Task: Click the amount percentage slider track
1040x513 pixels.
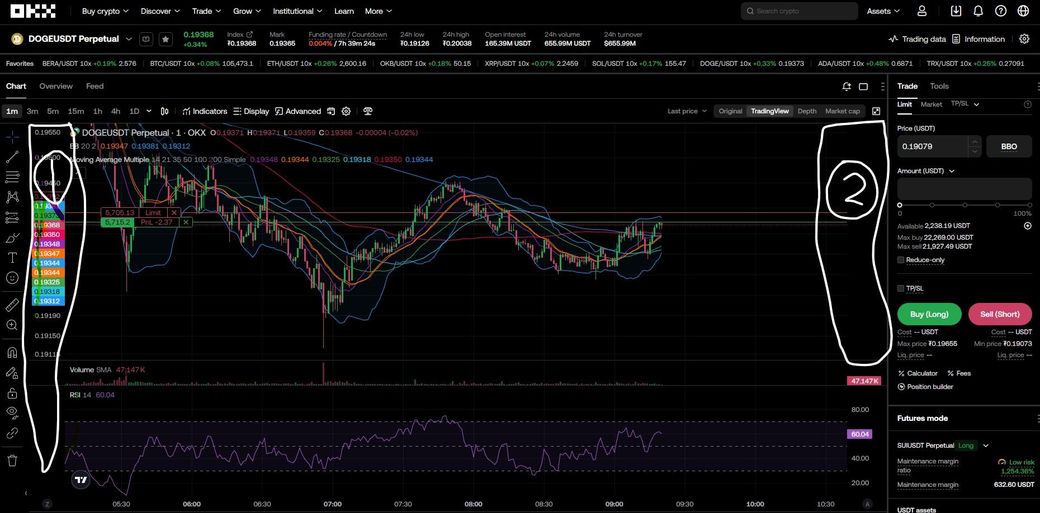Action: (964, 205)
